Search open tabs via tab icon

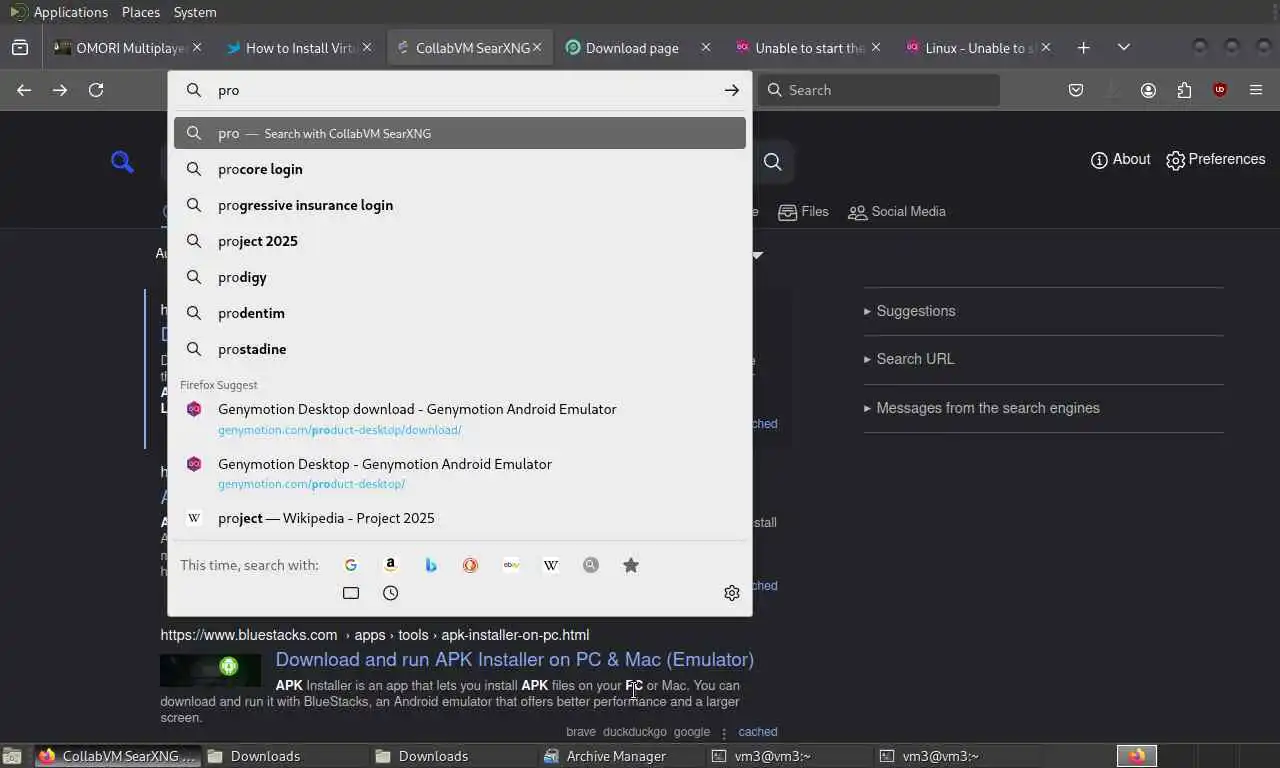(x=351, y=593)
